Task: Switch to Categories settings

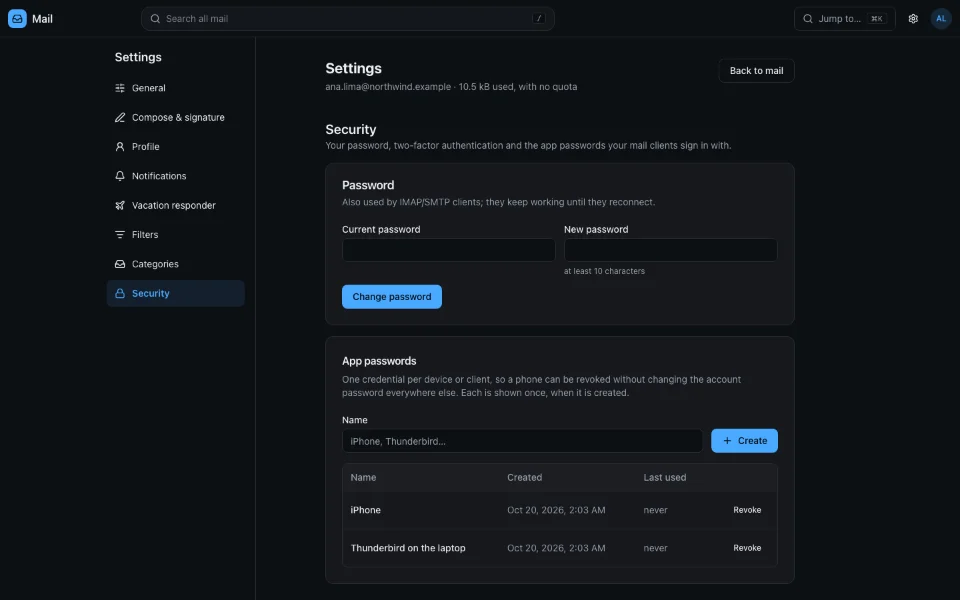Action: coord(176,264)
